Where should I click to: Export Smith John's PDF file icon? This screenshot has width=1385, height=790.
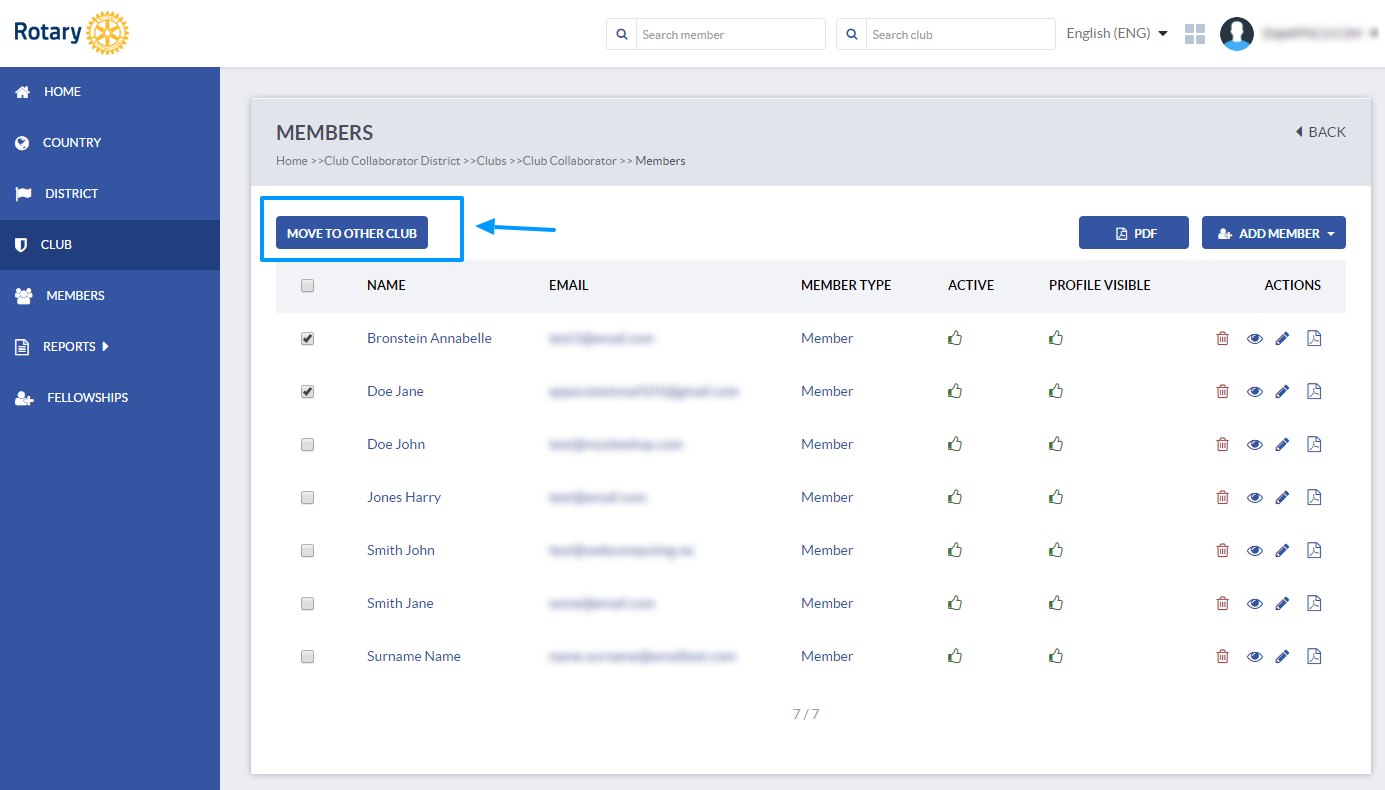(x=1315, y=550)
